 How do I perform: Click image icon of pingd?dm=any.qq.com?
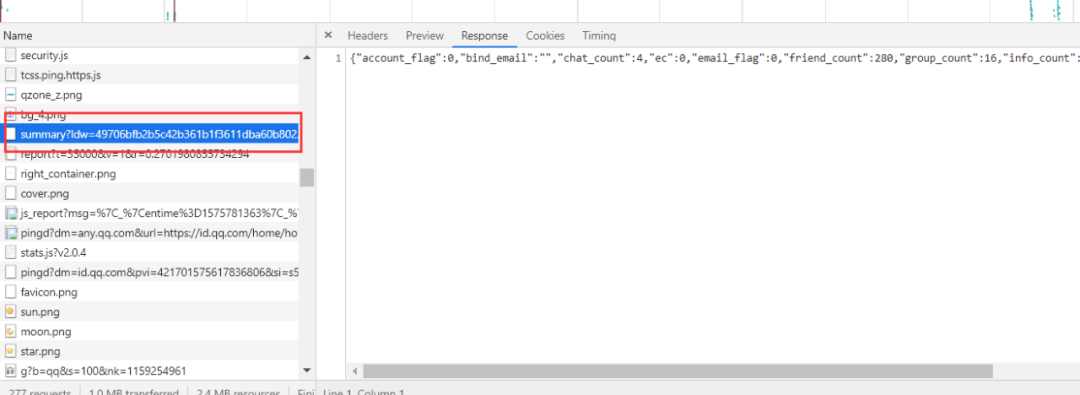10,233
